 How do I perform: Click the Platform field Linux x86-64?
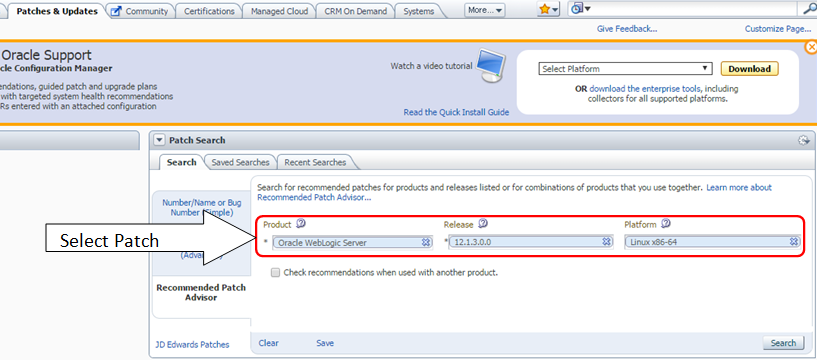pyautogui.click(x=712, y=242)
